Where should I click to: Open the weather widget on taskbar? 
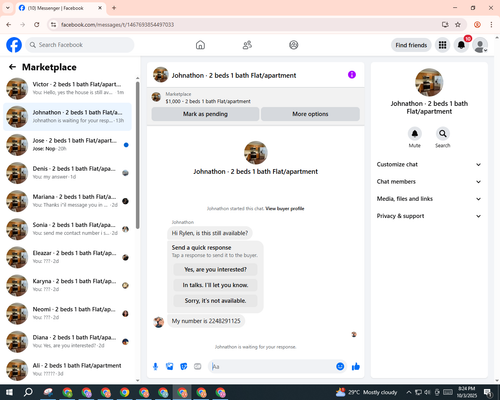(367, 392)
